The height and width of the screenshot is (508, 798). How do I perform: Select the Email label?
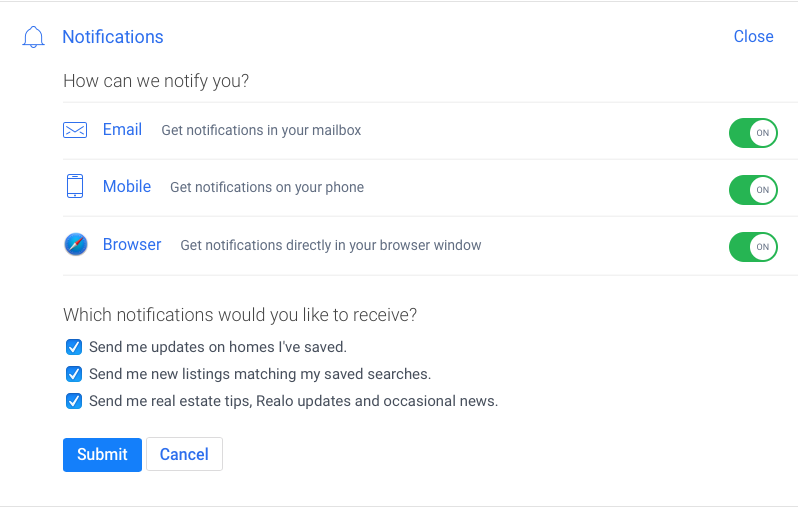(122, 129)
